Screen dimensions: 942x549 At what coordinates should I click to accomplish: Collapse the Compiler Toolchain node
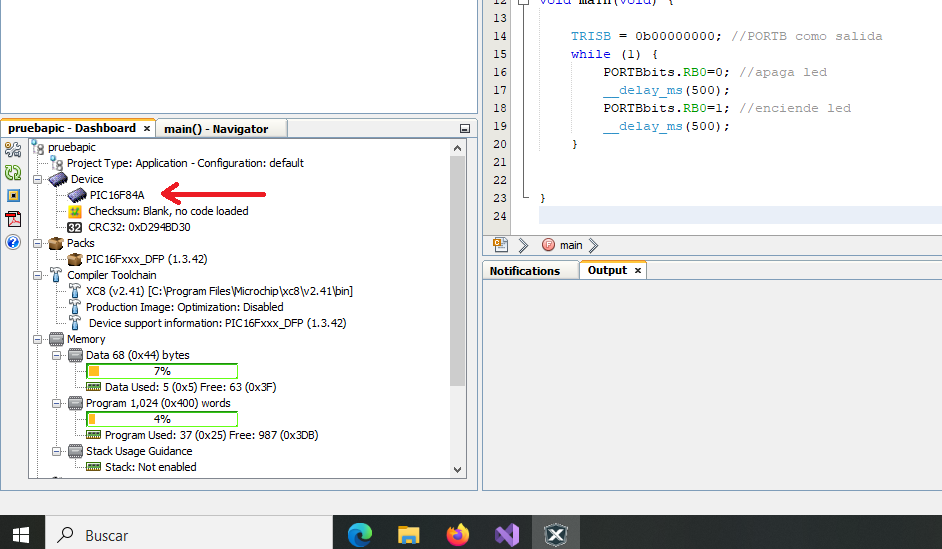[x=37, y=275]
